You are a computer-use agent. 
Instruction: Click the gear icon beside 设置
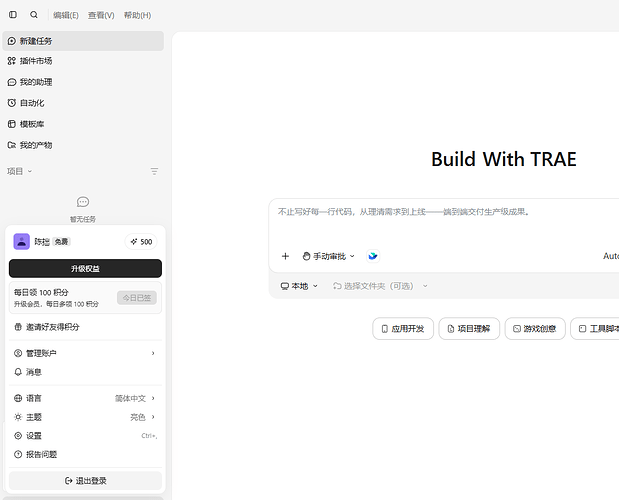click(x=18, y=436)
